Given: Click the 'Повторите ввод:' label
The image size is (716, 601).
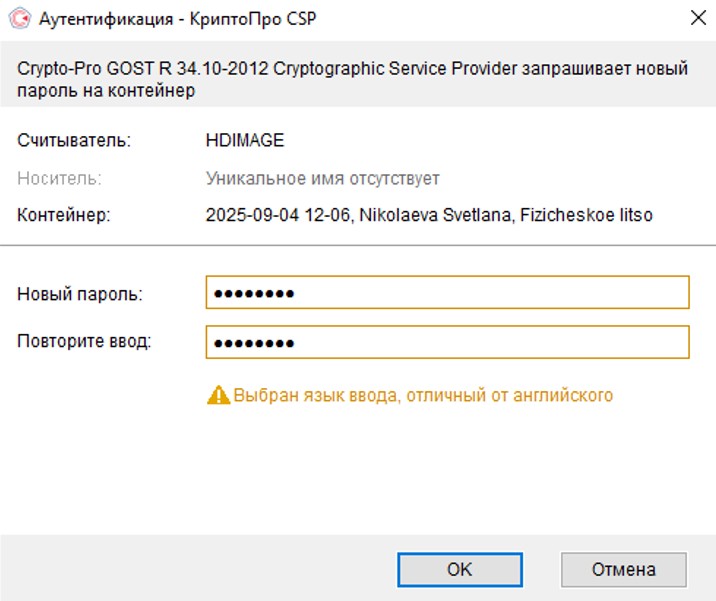Looking at the screenshot, I should click(84, 341).
